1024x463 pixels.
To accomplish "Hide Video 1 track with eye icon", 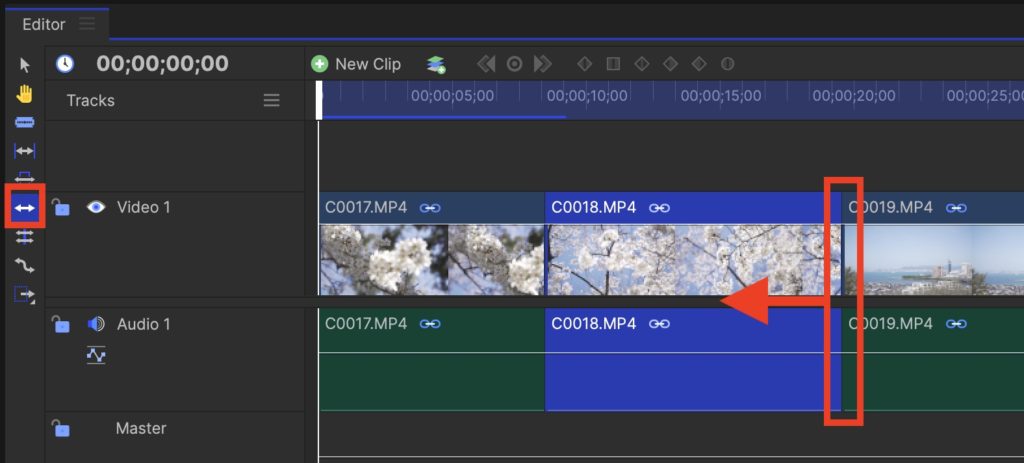I will (96, 208).
